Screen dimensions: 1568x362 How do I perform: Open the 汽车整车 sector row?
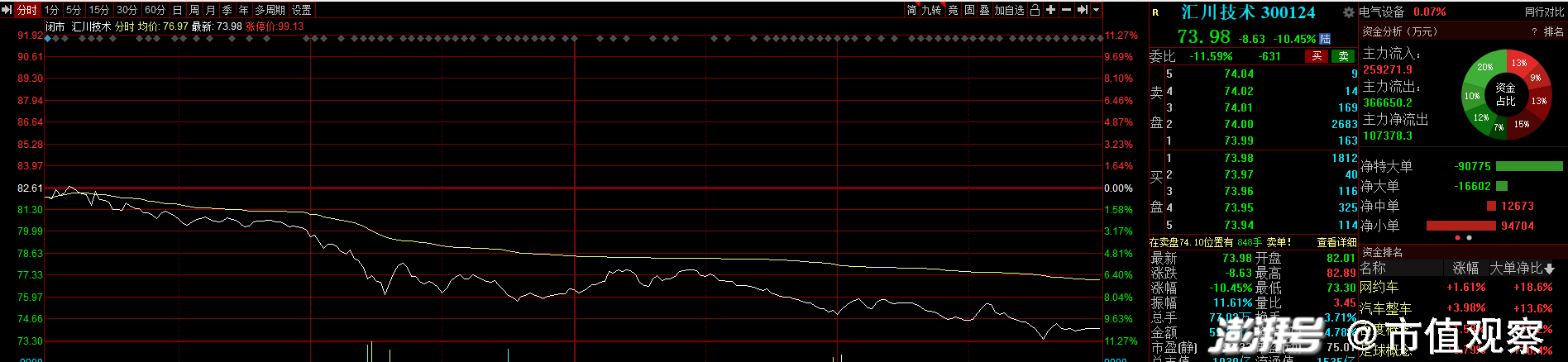[1386, 308]
